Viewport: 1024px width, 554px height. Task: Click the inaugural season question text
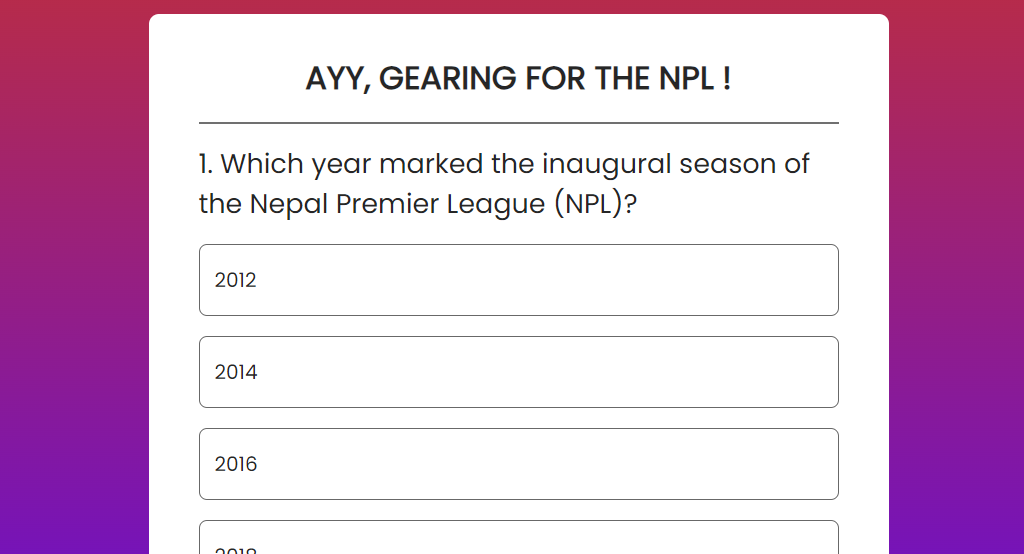504,183
